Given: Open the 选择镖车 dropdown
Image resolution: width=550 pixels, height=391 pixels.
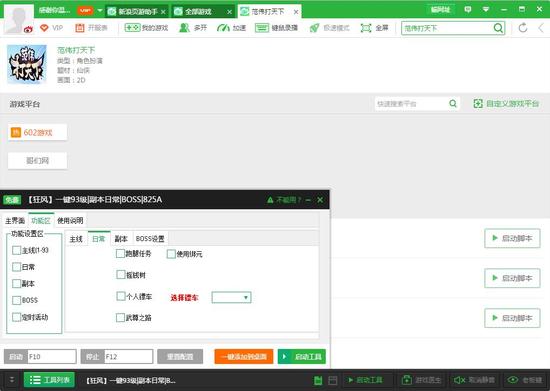Looking at the screenshot, I should 232,297.
